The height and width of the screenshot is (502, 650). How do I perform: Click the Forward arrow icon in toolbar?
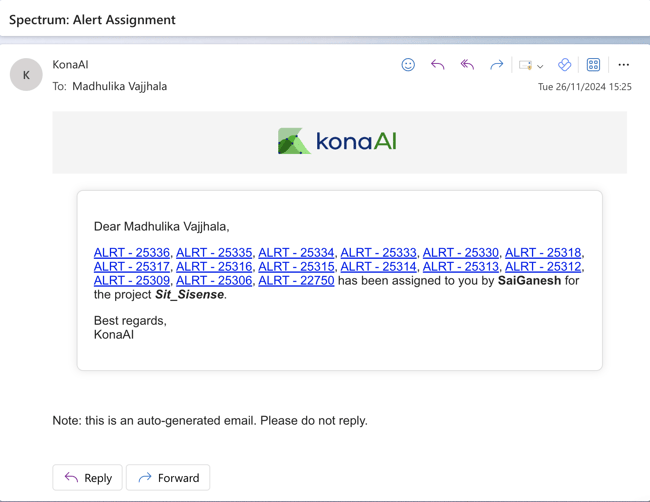[x=496, y=65]
